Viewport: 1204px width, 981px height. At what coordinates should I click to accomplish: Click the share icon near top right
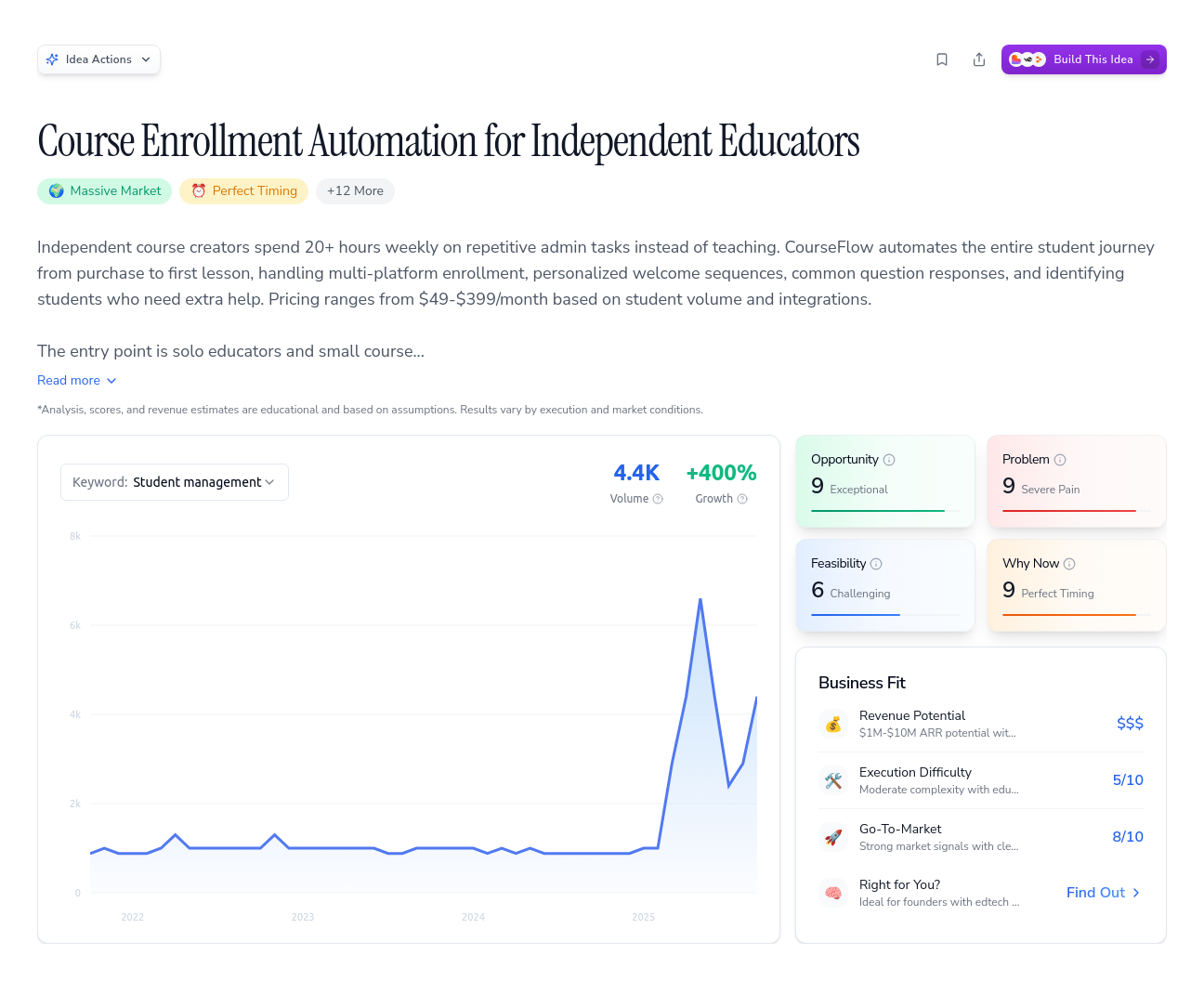click(979, 59)
